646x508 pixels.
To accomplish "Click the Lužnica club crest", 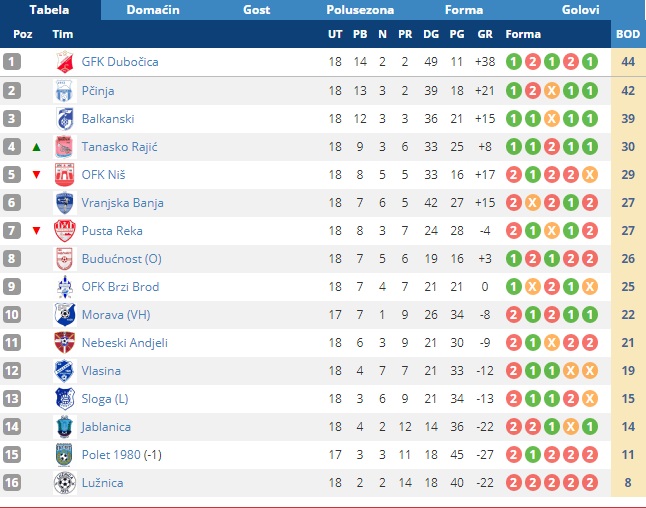I will point(65,482).
